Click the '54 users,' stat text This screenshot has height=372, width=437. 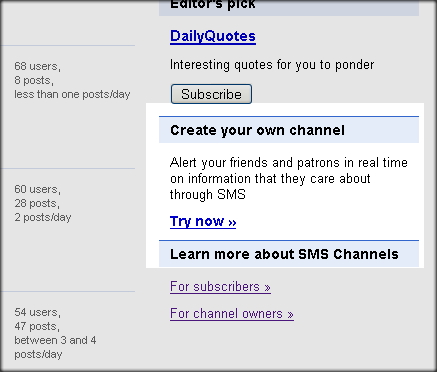(37, 312)
